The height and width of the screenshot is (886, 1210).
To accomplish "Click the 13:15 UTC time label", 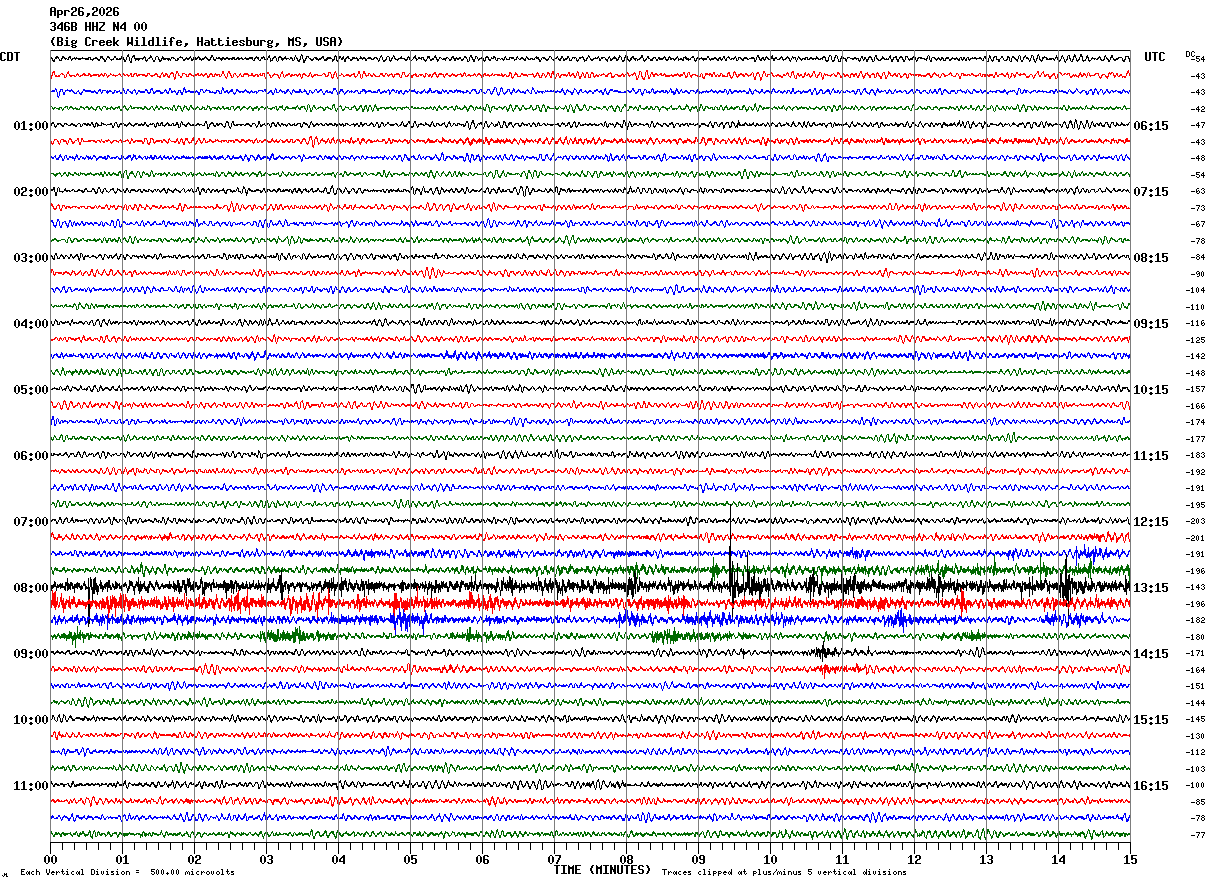I will coord(1151,588).
